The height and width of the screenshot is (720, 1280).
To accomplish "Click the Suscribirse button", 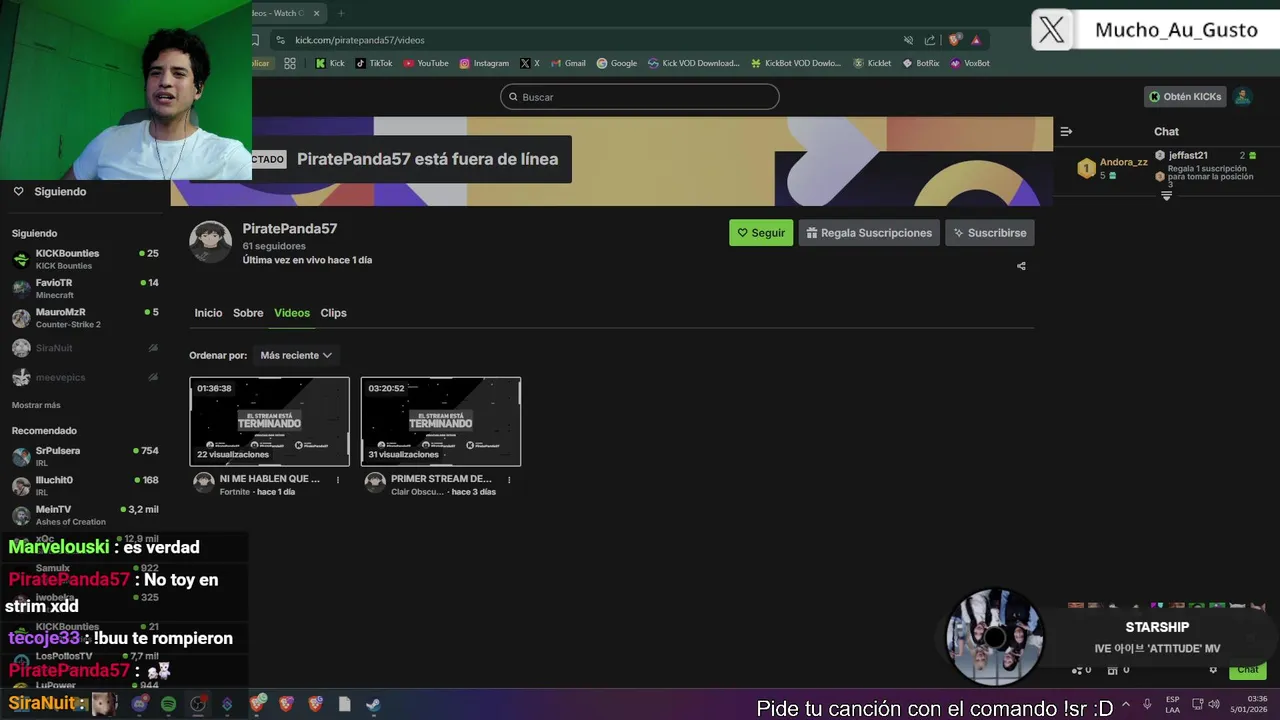I will coord(990,233).
